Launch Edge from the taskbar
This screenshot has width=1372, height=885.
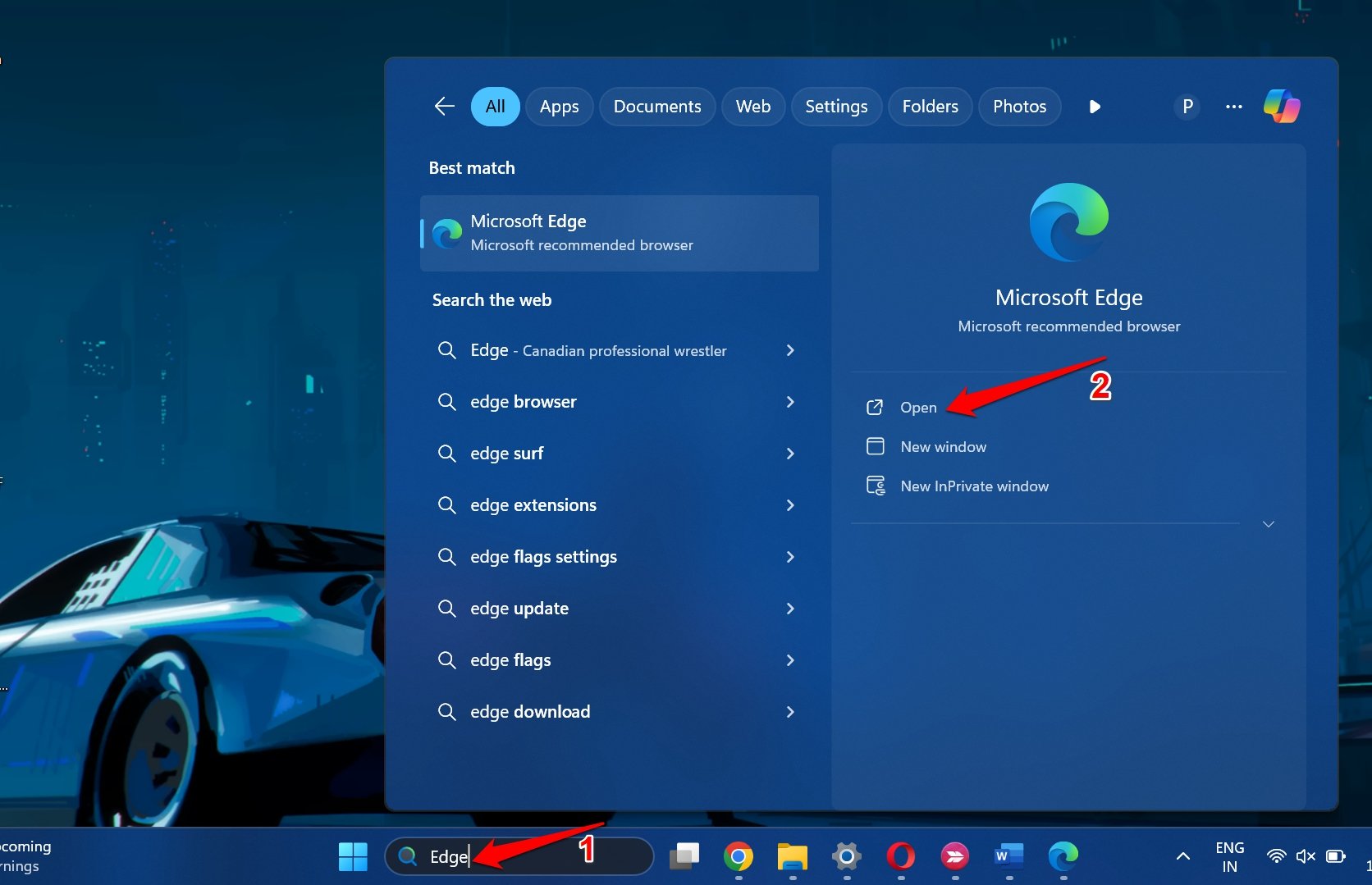pyautogui.click(x=1063, y=857)
